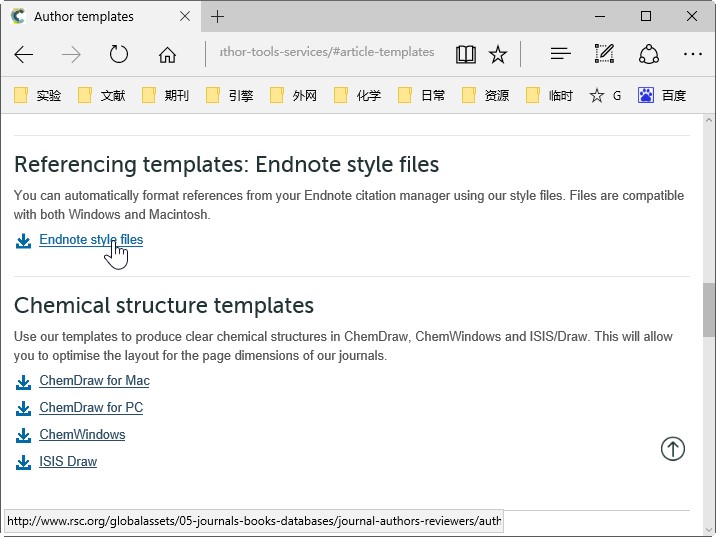
Task: Close the Author templates tab
Action: click(x=185, y=16)
